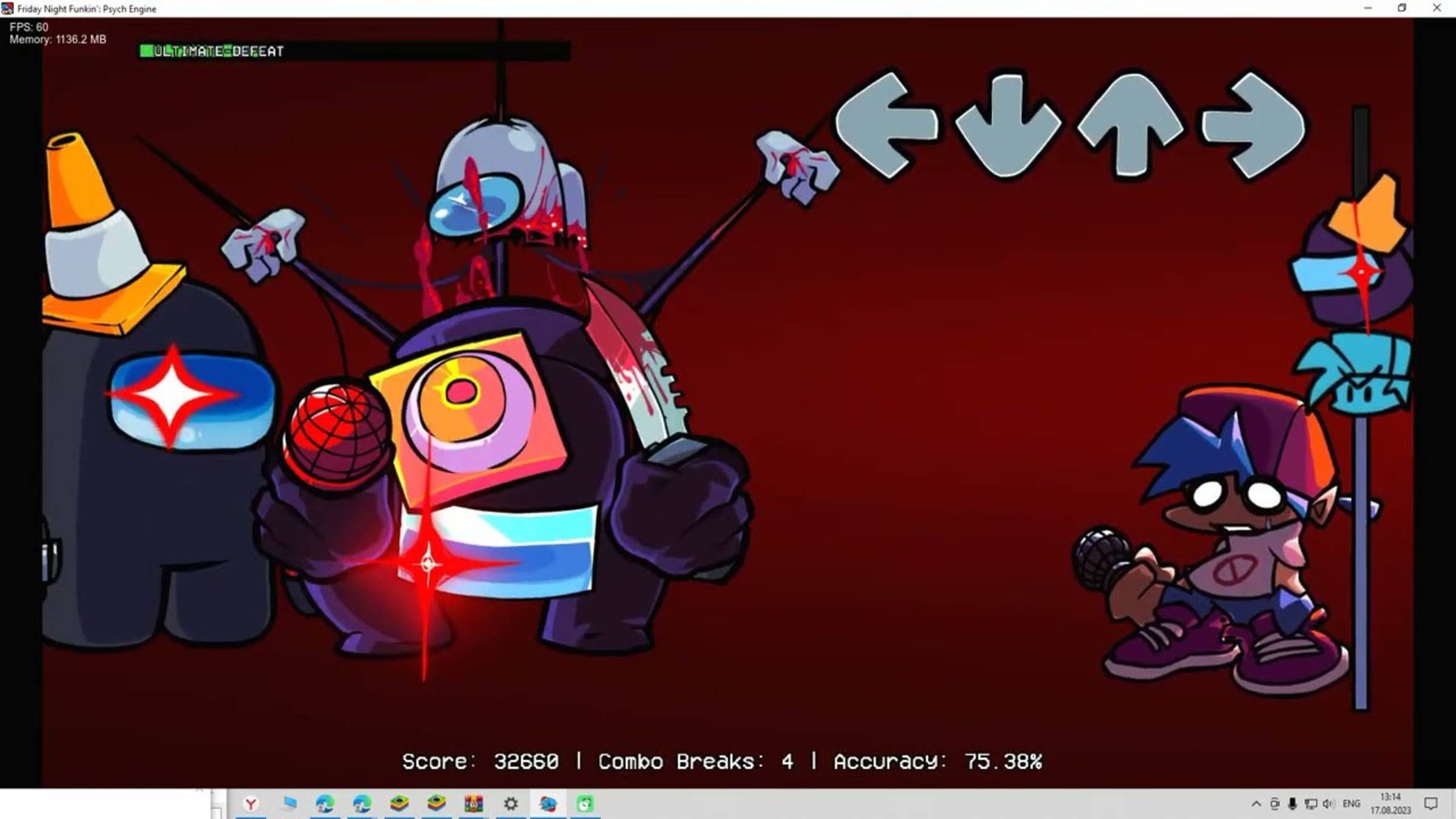Open the This PC taskbar icon
1456x819 pixels.
[289, 804]
